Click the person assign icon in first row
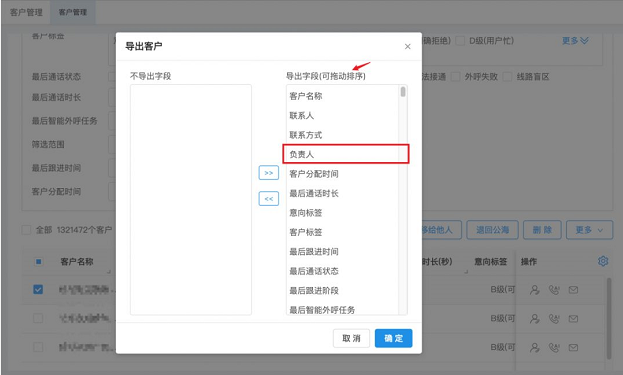623x375 pixels. 534,290
